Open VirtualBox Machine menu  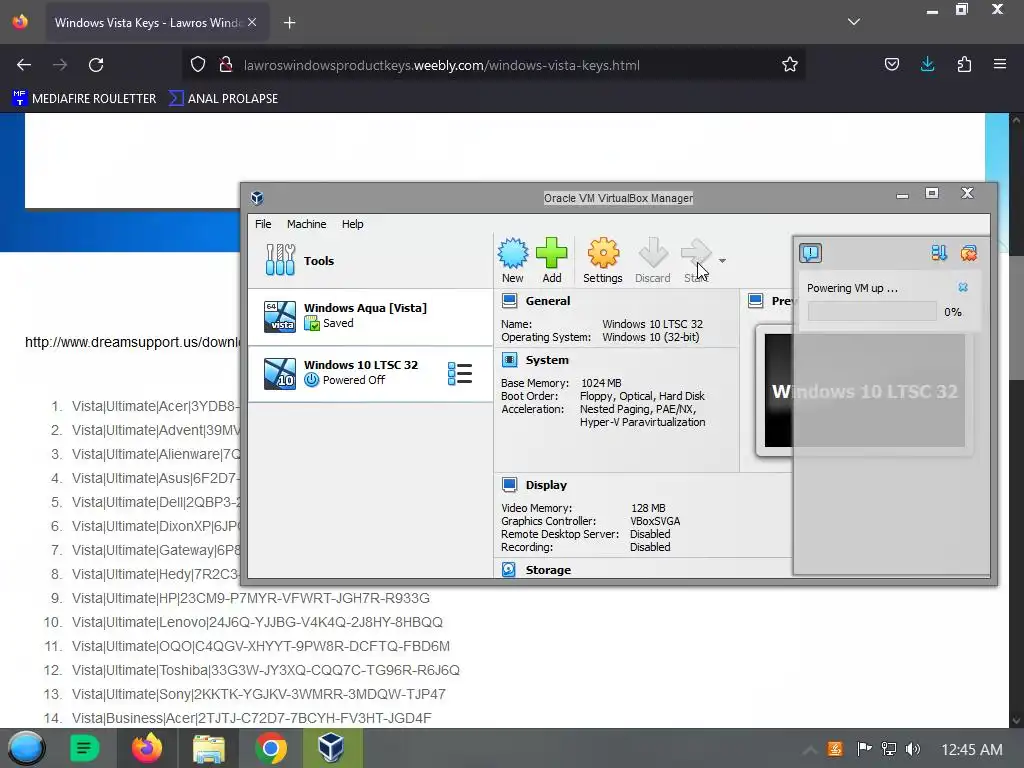click(x=306, y=224)
